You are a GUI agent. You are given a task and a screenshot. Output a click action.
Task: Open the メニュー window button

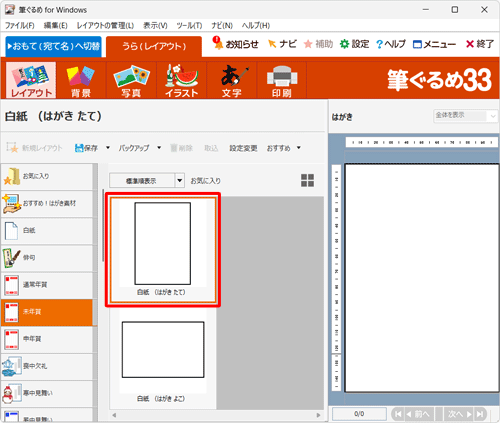coord(434,44)
